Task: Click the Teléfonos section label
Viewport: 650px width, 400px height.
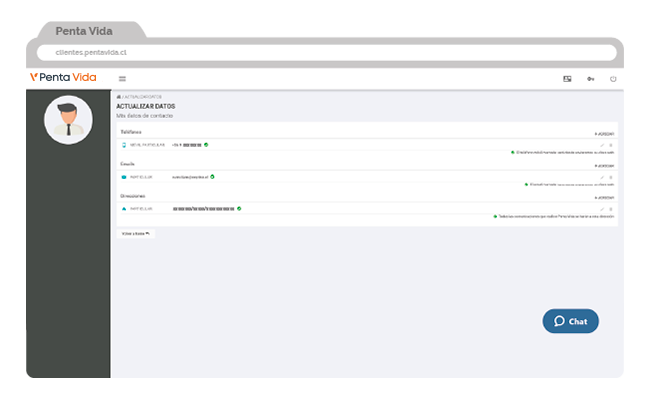Action: (131, 132)
